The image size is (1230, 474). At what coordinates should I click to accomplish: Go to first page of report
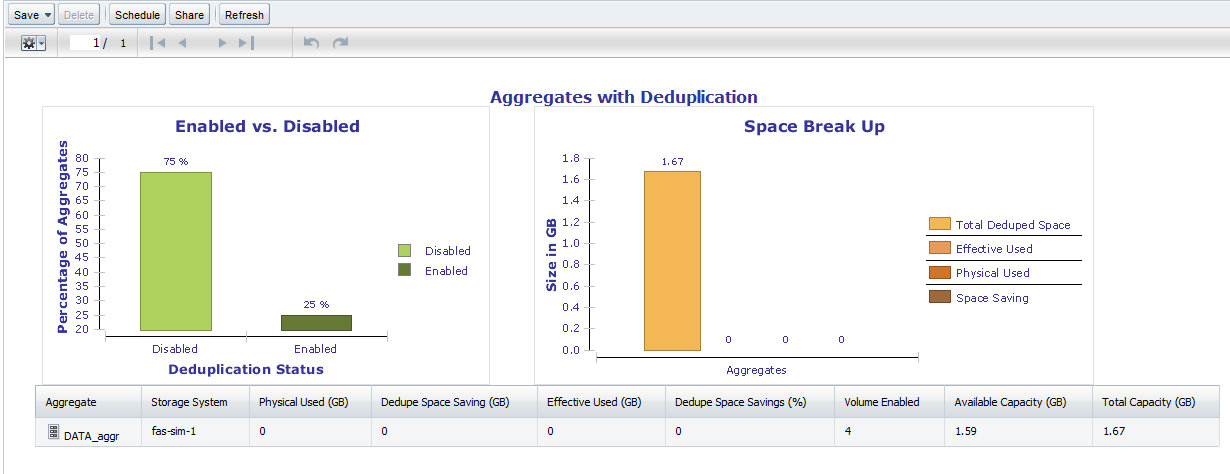click(157, 44)
